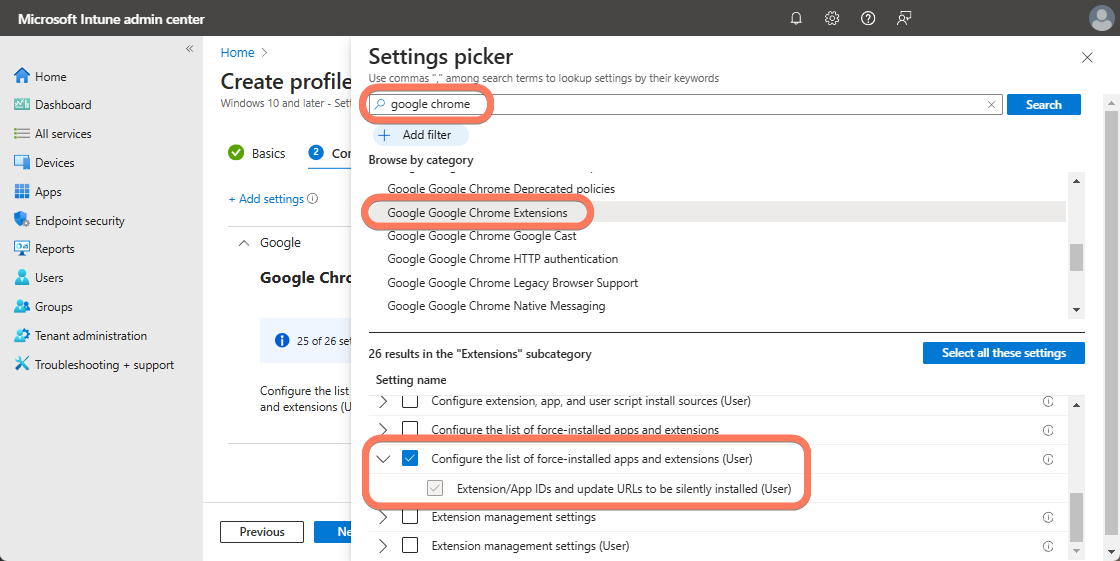The image size is (1120, 561).
Task: Collapse the Google settings group
Action: tap(244, 243)
